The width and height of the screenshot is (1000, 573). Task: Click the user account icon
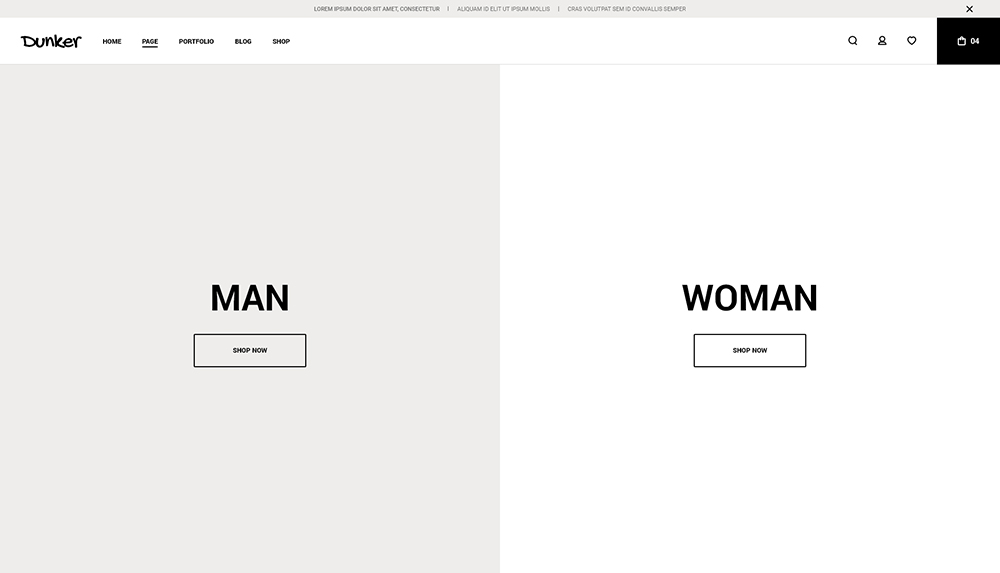click(882, 41)
